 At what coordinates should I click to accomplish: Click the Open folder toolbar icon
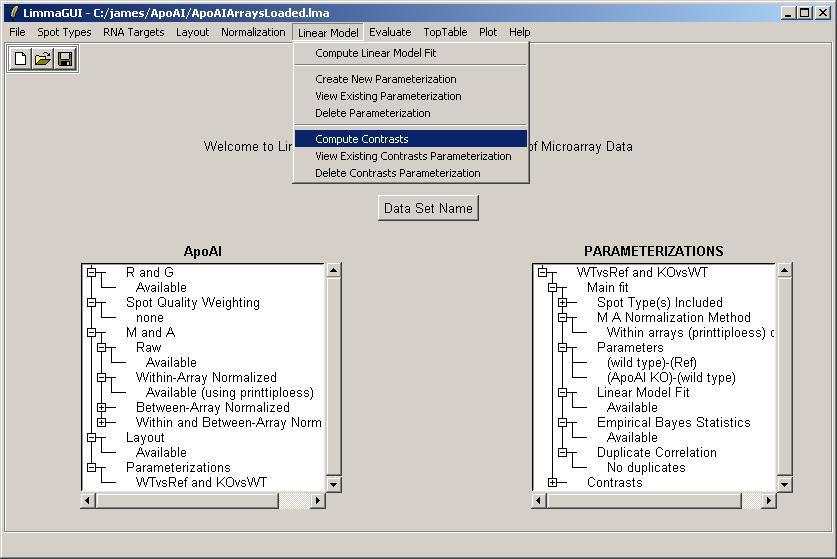pos(43,59)
